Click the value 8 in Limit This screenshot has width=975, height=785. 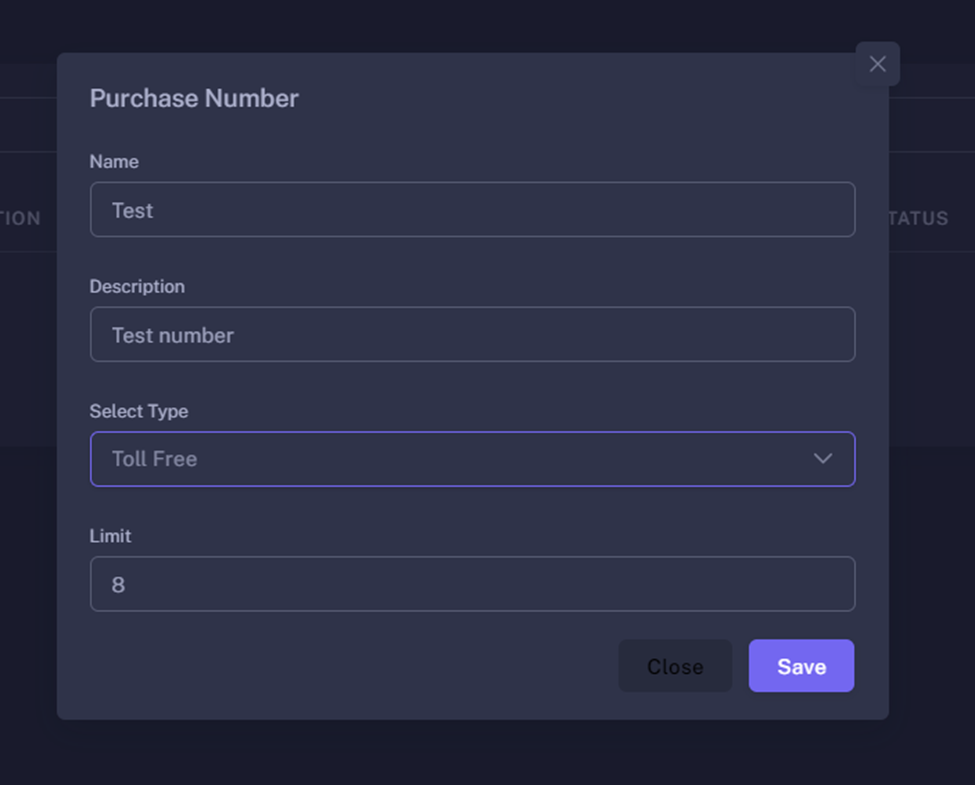click(118, 585)
